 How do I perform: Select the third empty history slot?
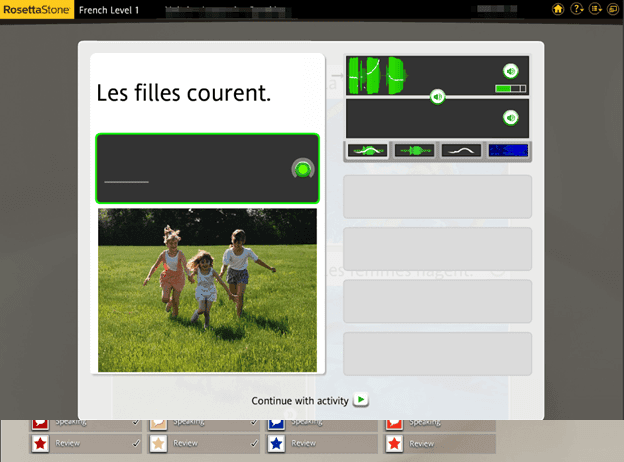437,301
